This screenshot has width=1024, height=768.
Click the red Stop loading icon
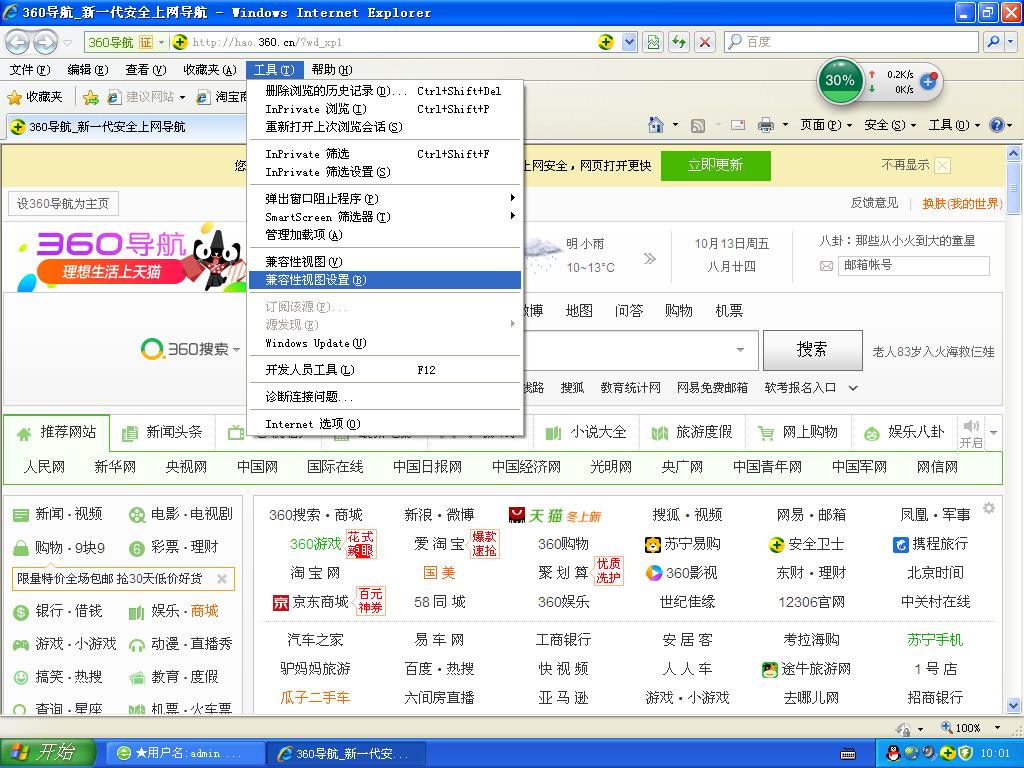(706, 42)
